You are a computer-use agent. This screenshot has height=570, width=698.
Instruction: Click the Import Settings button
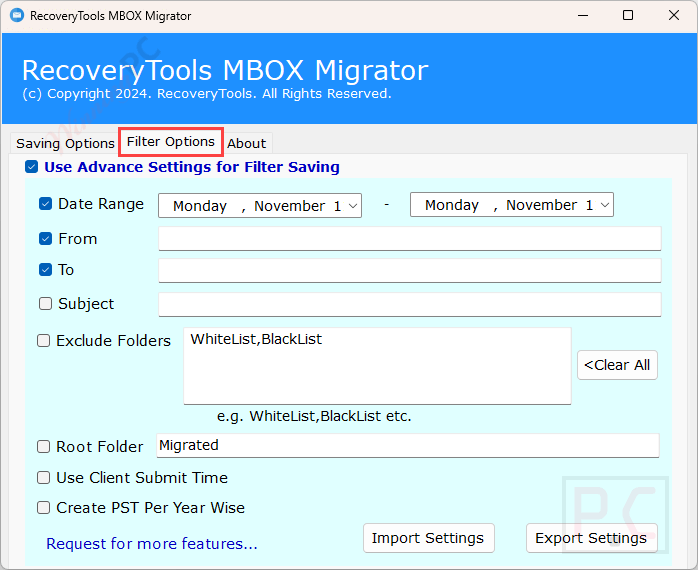point(428,538)
